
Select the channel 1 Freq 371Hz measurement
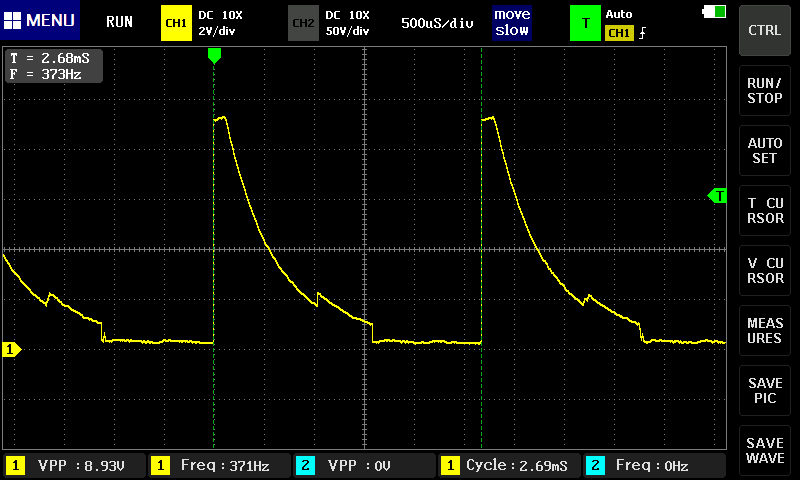click(220, 466)
